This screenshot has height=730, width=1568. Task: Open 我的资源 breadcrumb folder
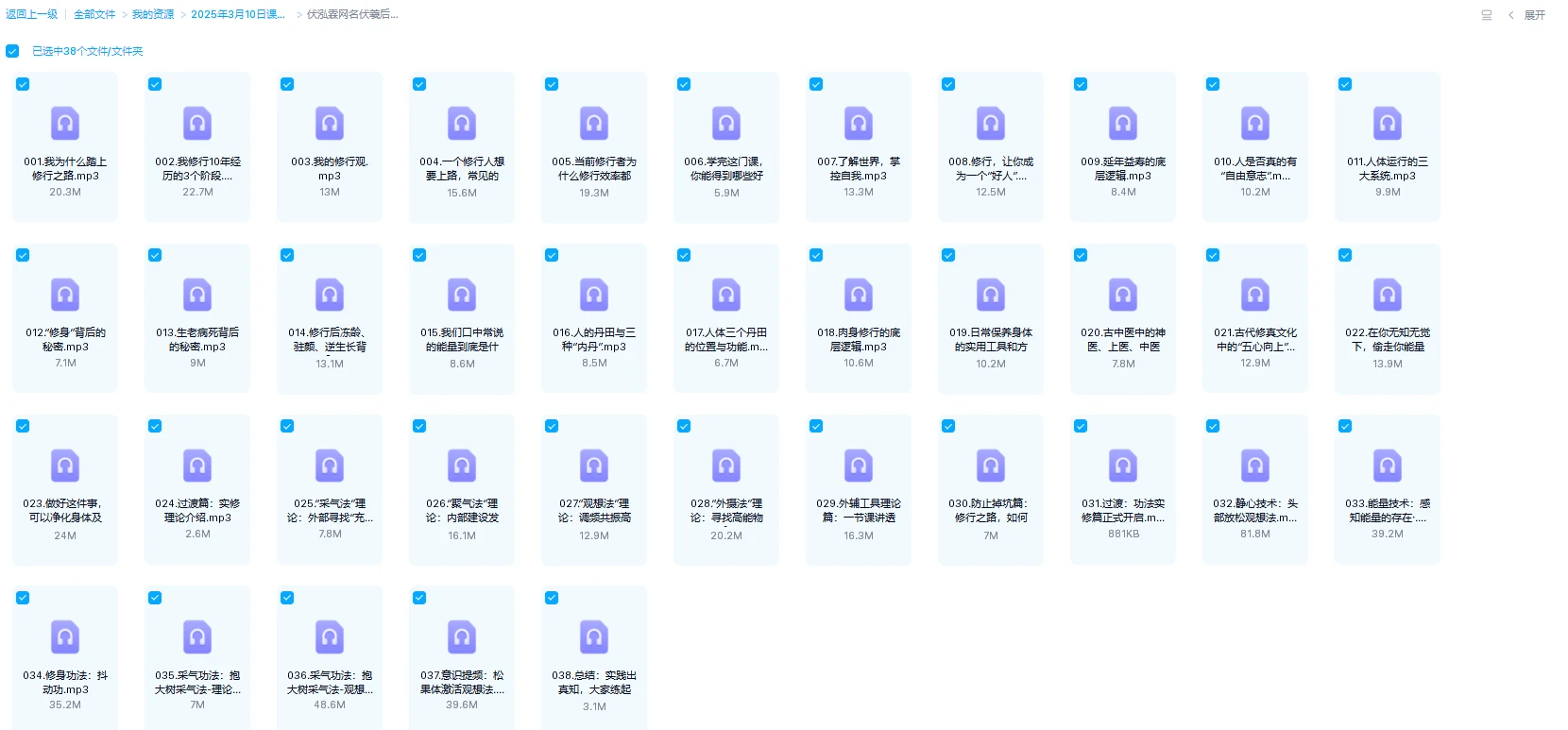click(x=153, y=14)
